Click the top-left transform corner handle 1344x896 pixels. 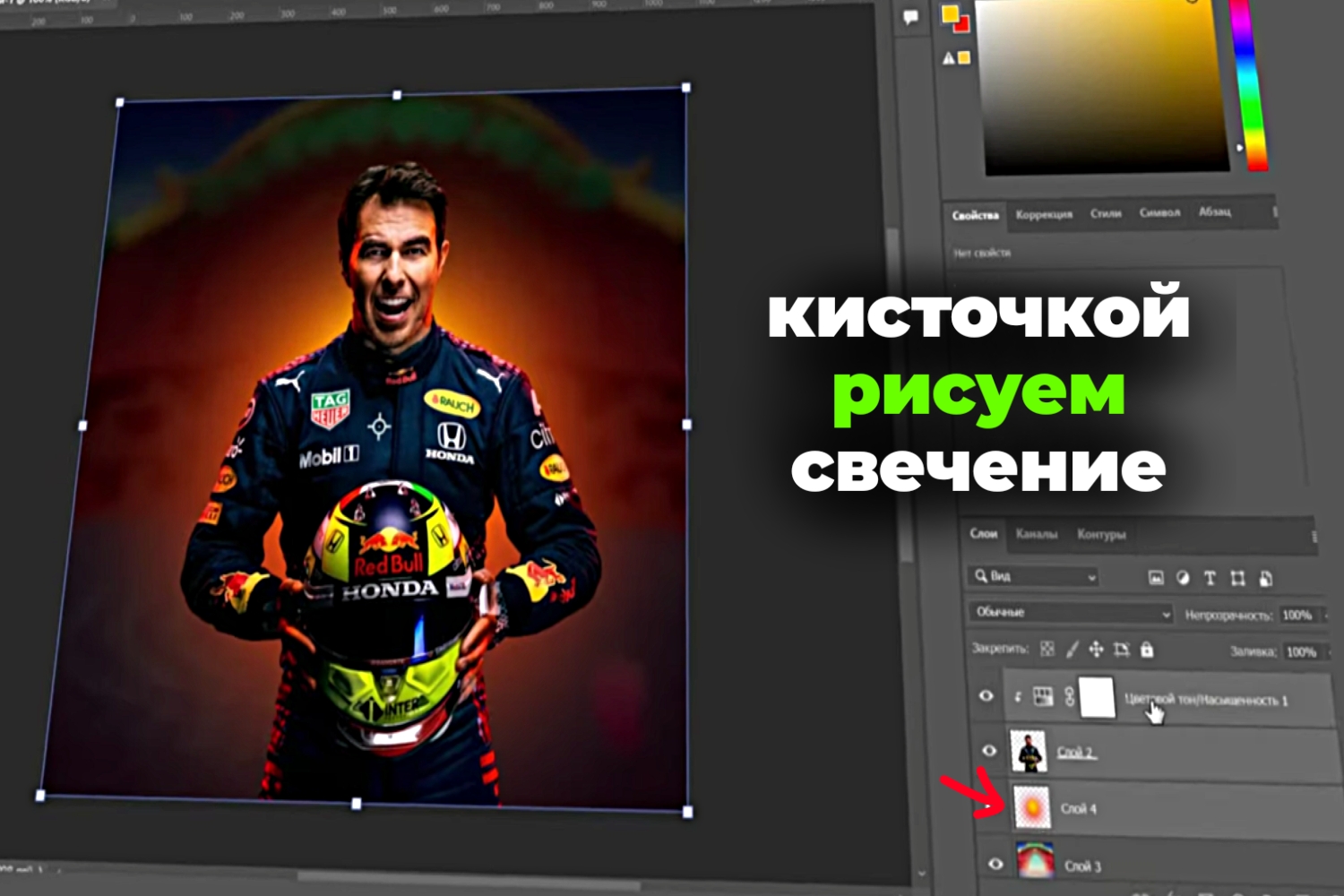pos(120,102)
